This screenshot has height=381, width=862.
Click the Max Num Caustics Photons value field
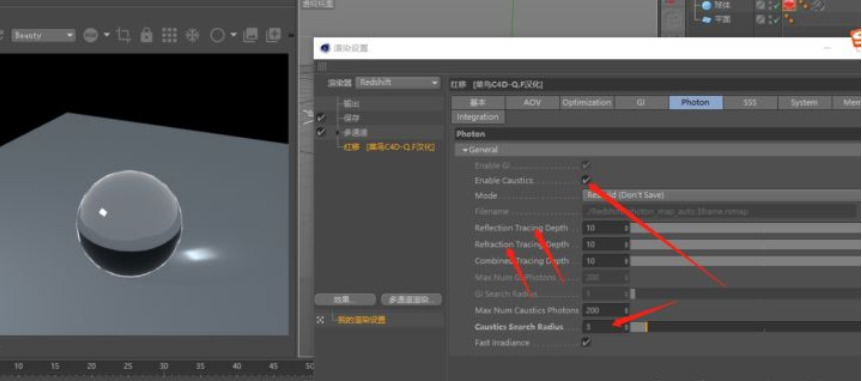pyautogui.click(x=606, y=310)
